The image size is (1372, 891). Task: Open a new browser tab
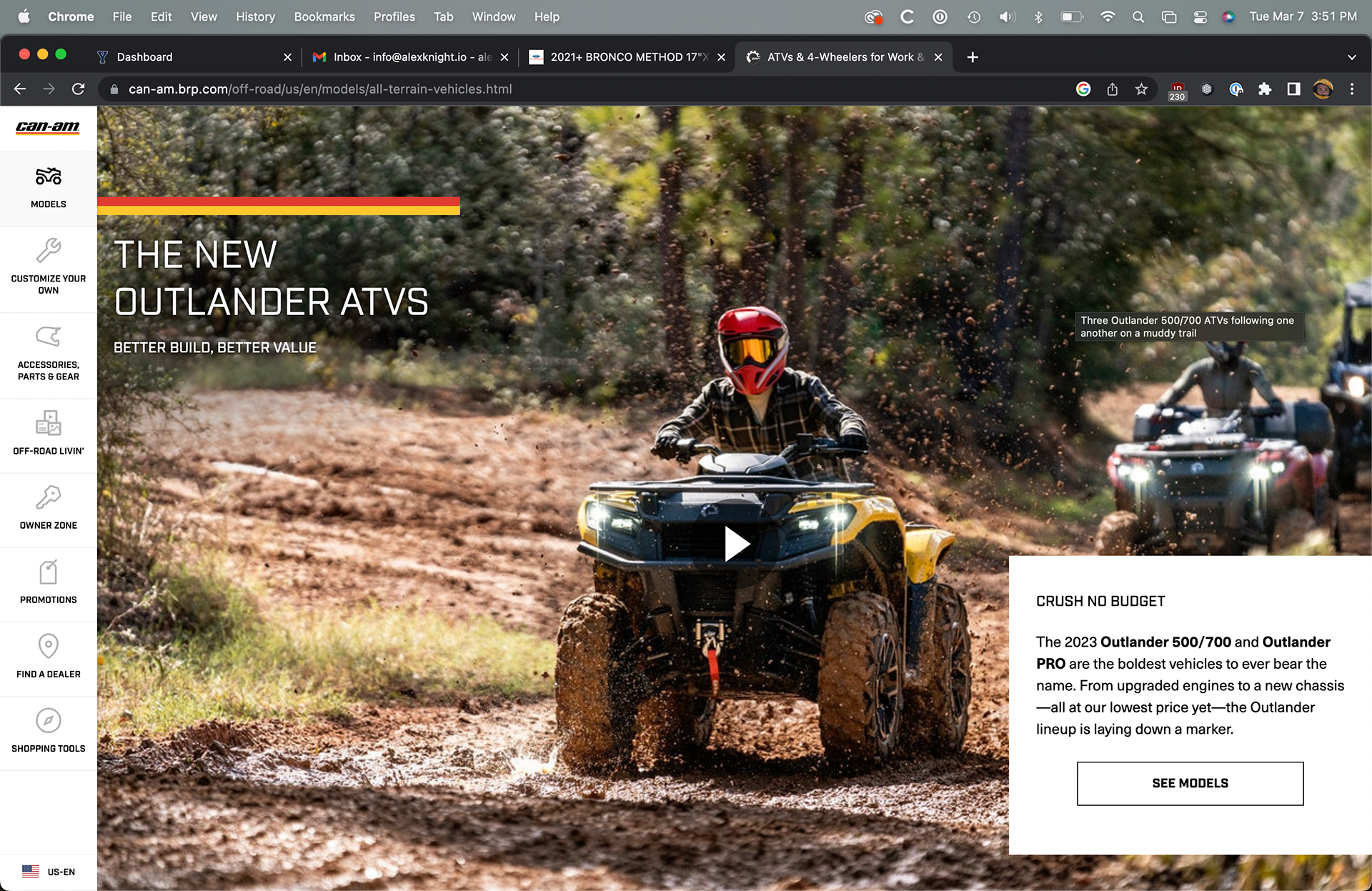(x=973, y=57)
